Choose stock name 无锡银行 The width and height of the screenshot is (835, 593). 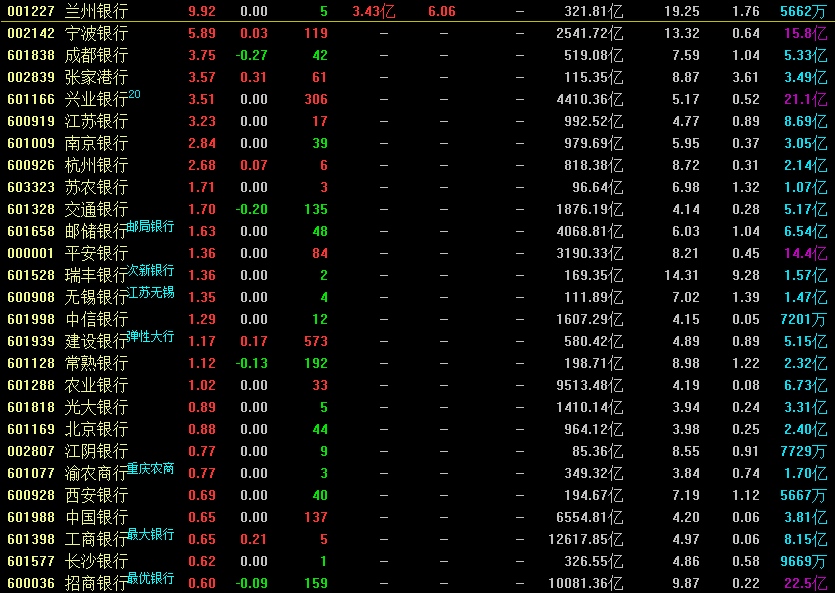tap(96, 297)
